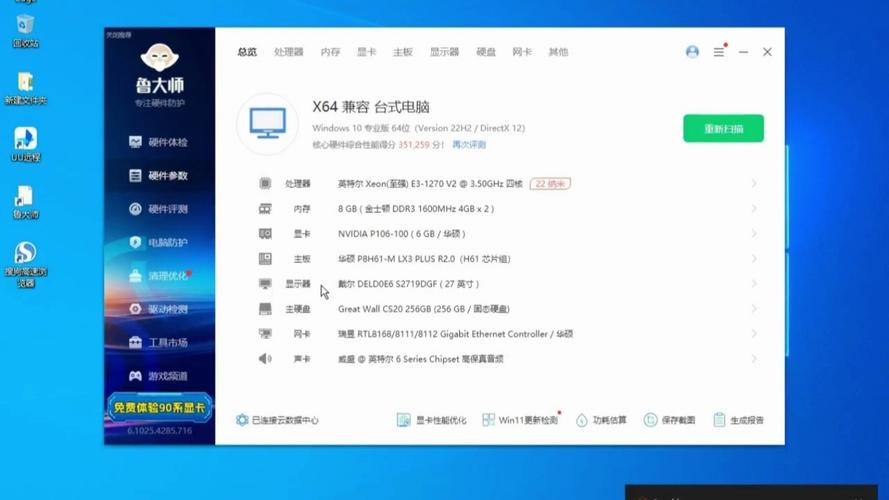
Task: Expand the 主硬盘 Great Wall CS20 row arrow
Action: click(754, 309)
